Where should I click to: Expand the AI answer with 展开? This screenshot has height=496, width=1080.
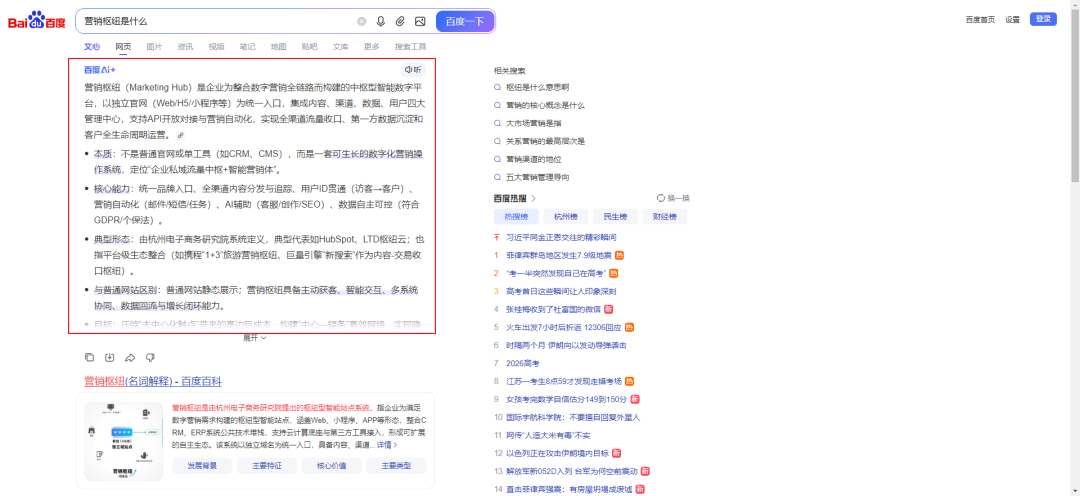[254, 338]
